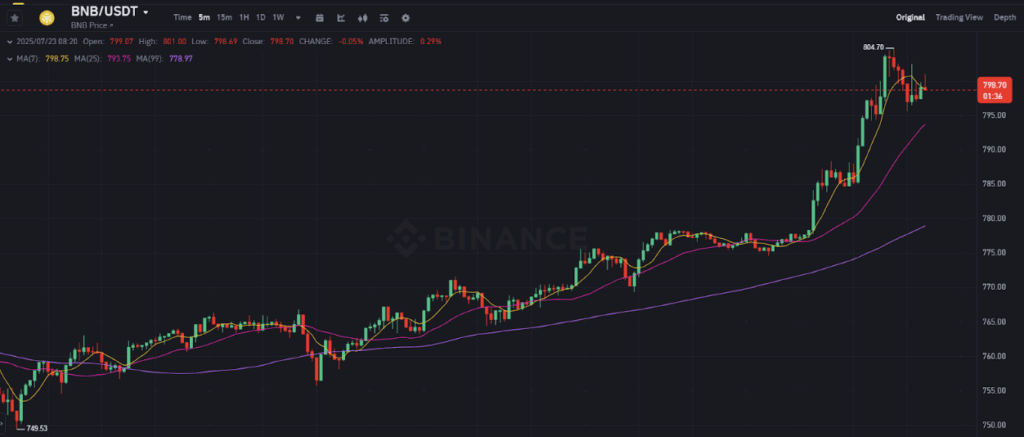Follow the BNB Price link
Screen dimensions: 1024x437
click(x=91, y=24)
